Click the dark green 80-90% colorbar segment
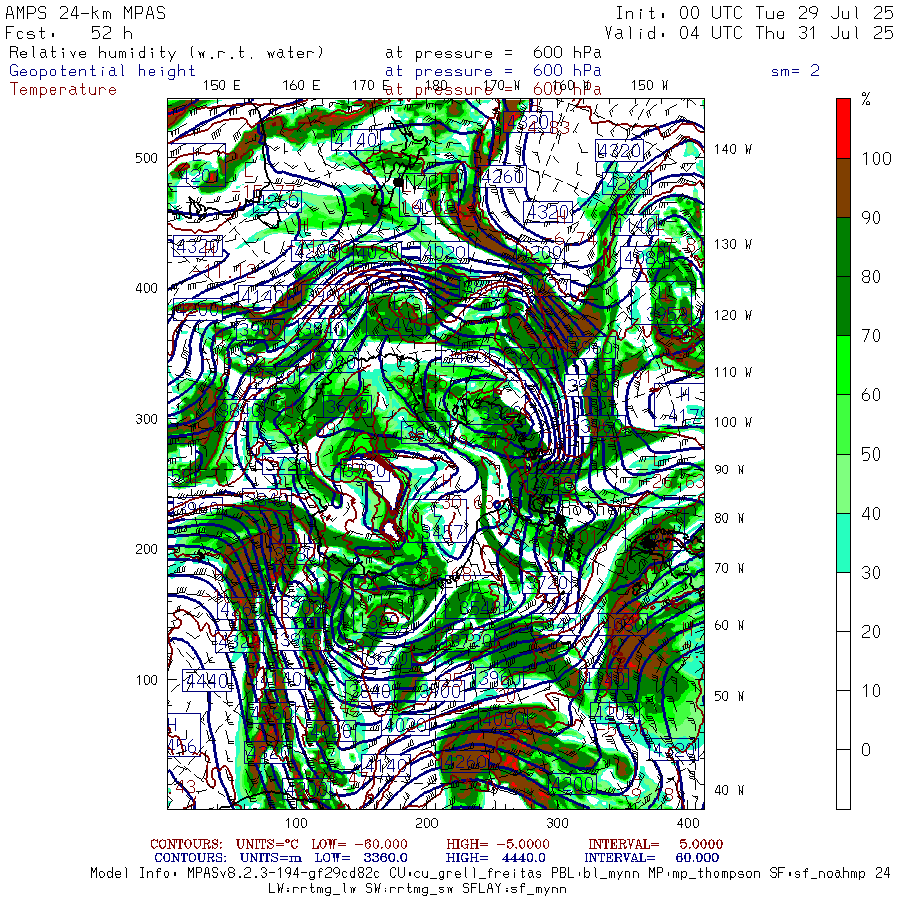Viewport: 900px width, 900px height. pos(843,247)
